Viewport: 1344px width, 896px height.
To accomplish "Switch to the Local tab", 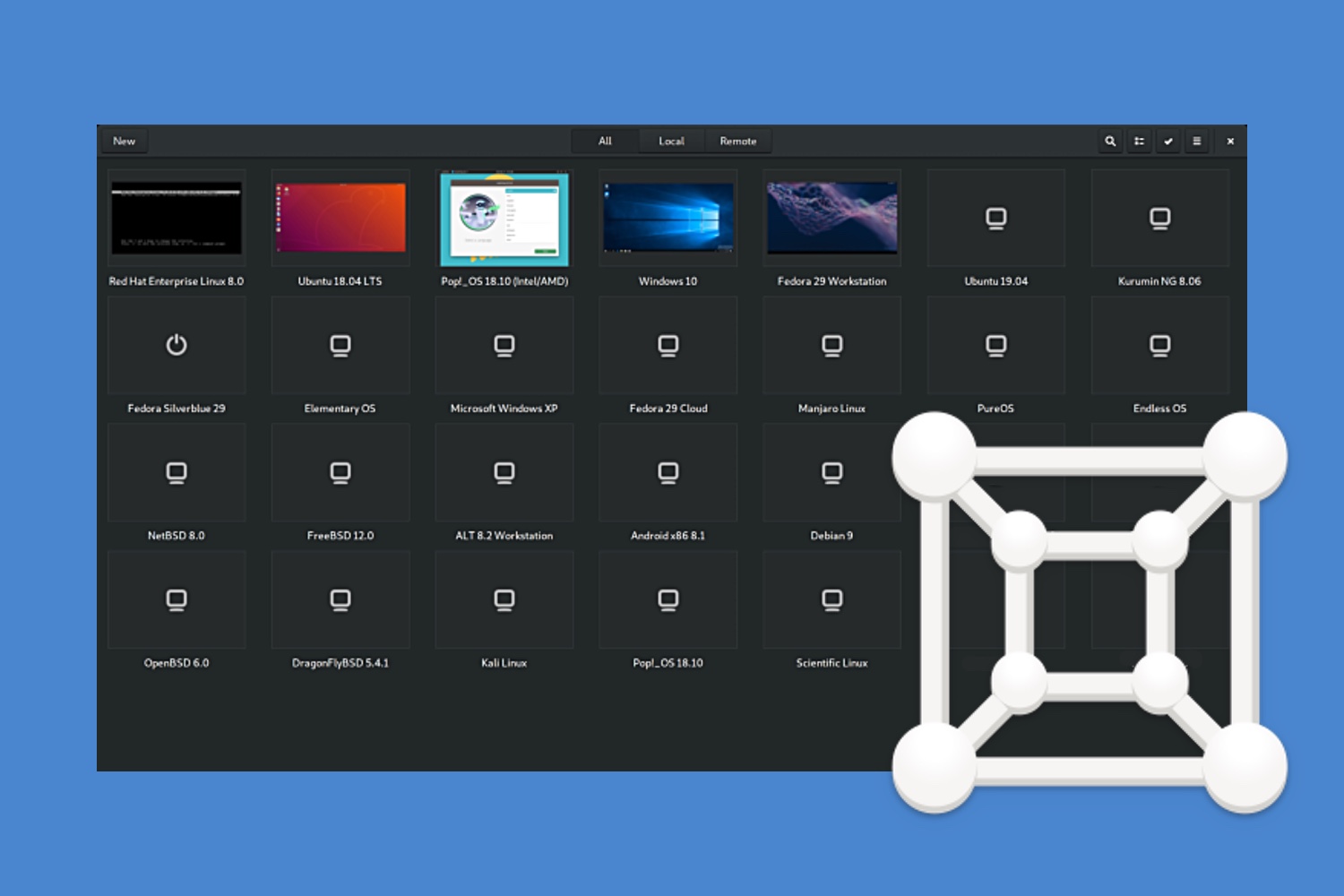I will (671, 141).
